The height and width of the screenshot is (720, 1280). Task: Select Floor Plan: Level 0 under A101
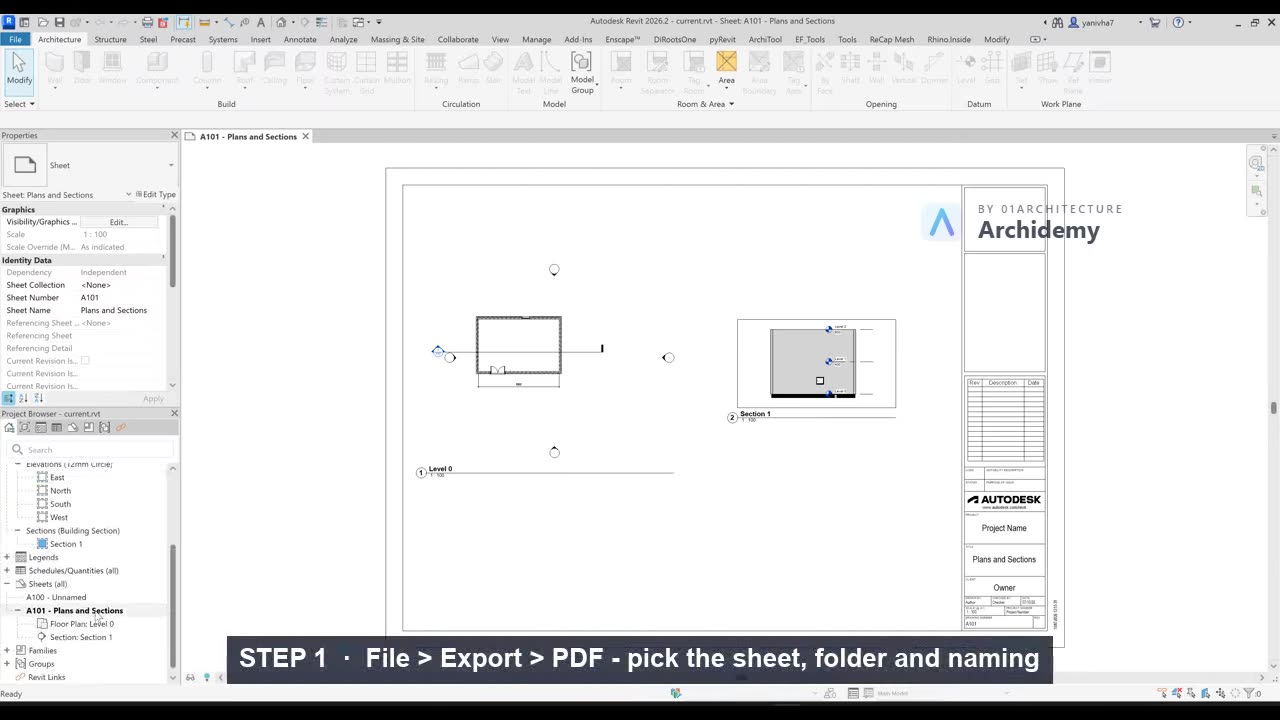(x=82, y=624)
